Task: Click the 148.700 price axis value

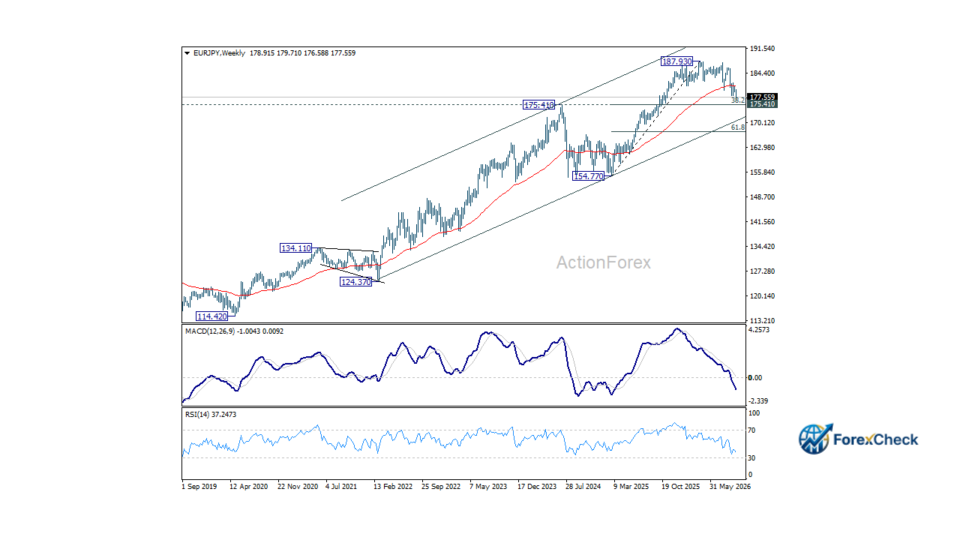Action: click(762, 197)
